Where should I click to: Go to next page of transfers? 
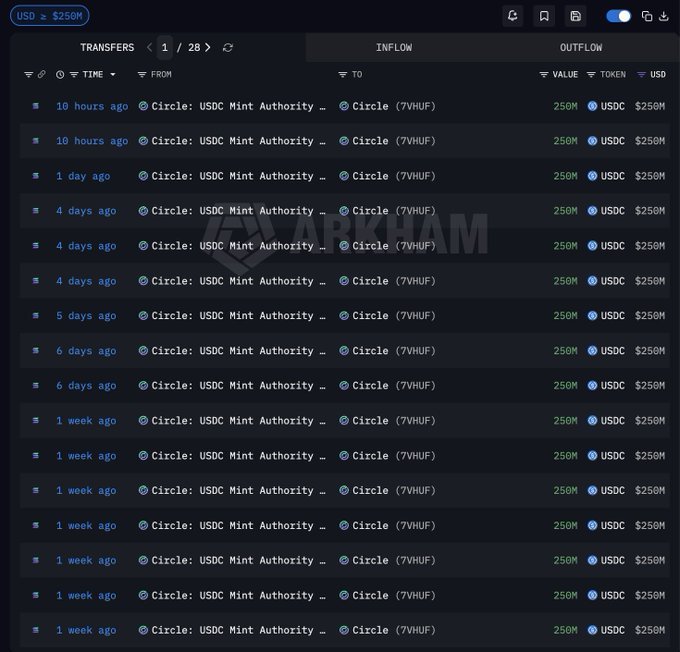208,47
